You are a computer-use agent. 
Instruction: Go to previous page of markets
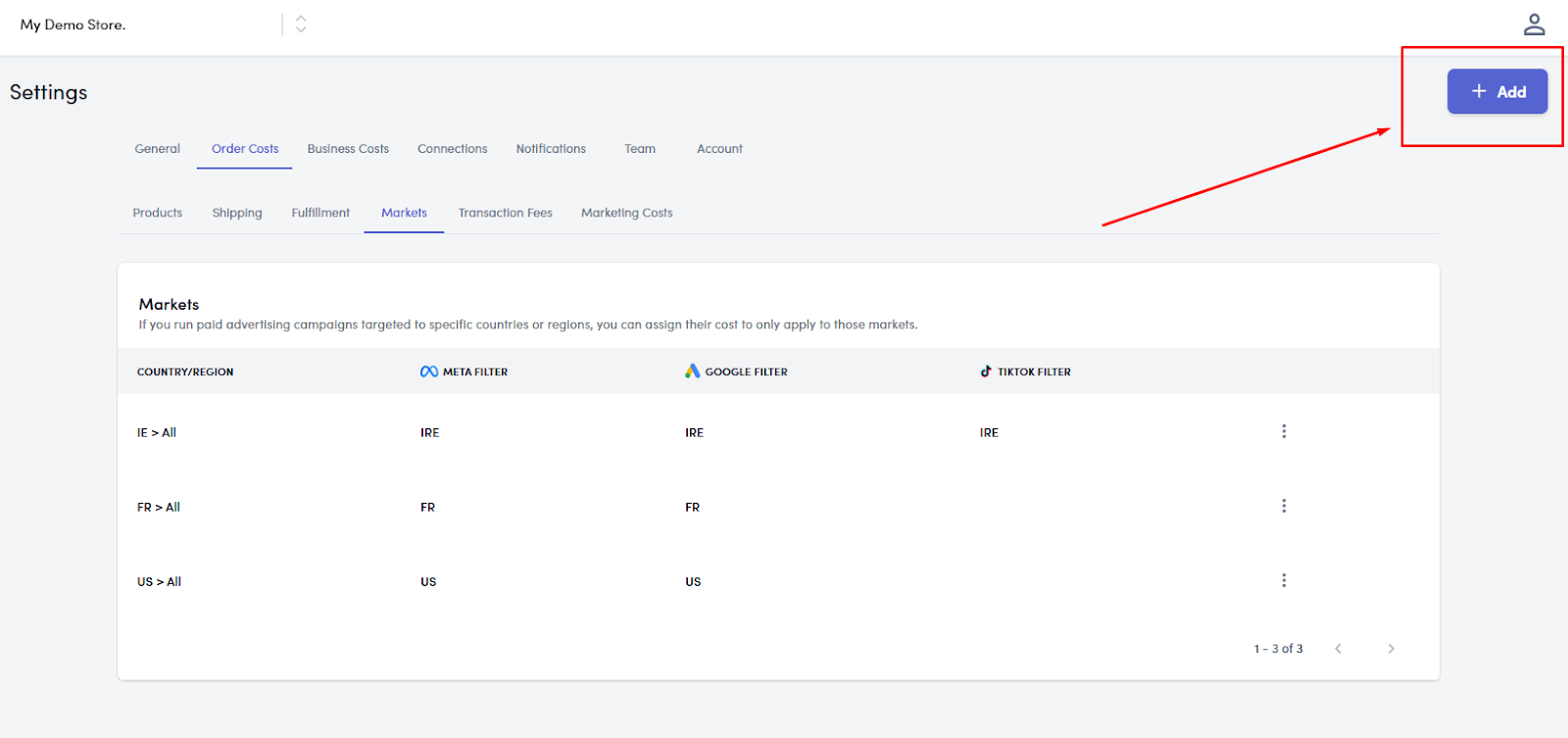(x=1338, y=649)
